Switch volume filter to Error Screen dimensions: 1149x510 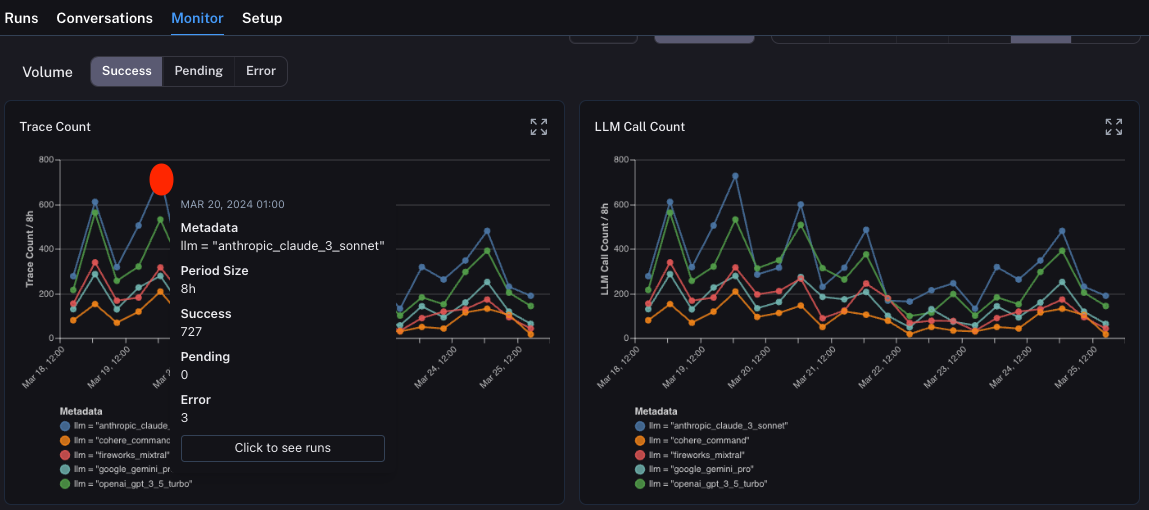tap(260, 71)
